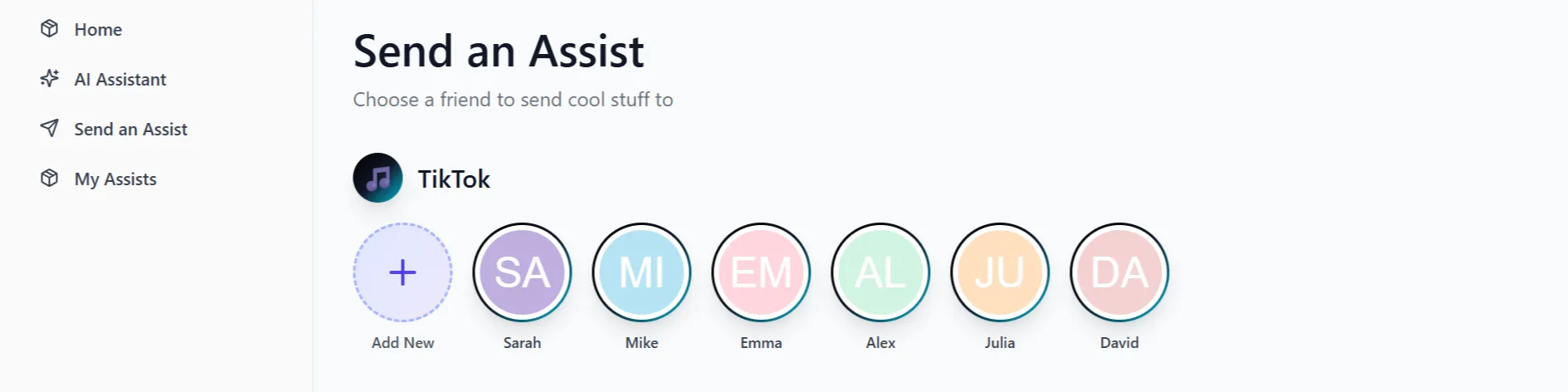Click the My Assists box icon
The width and height of the screenshot is (1568, 392).
click(50, 179)
